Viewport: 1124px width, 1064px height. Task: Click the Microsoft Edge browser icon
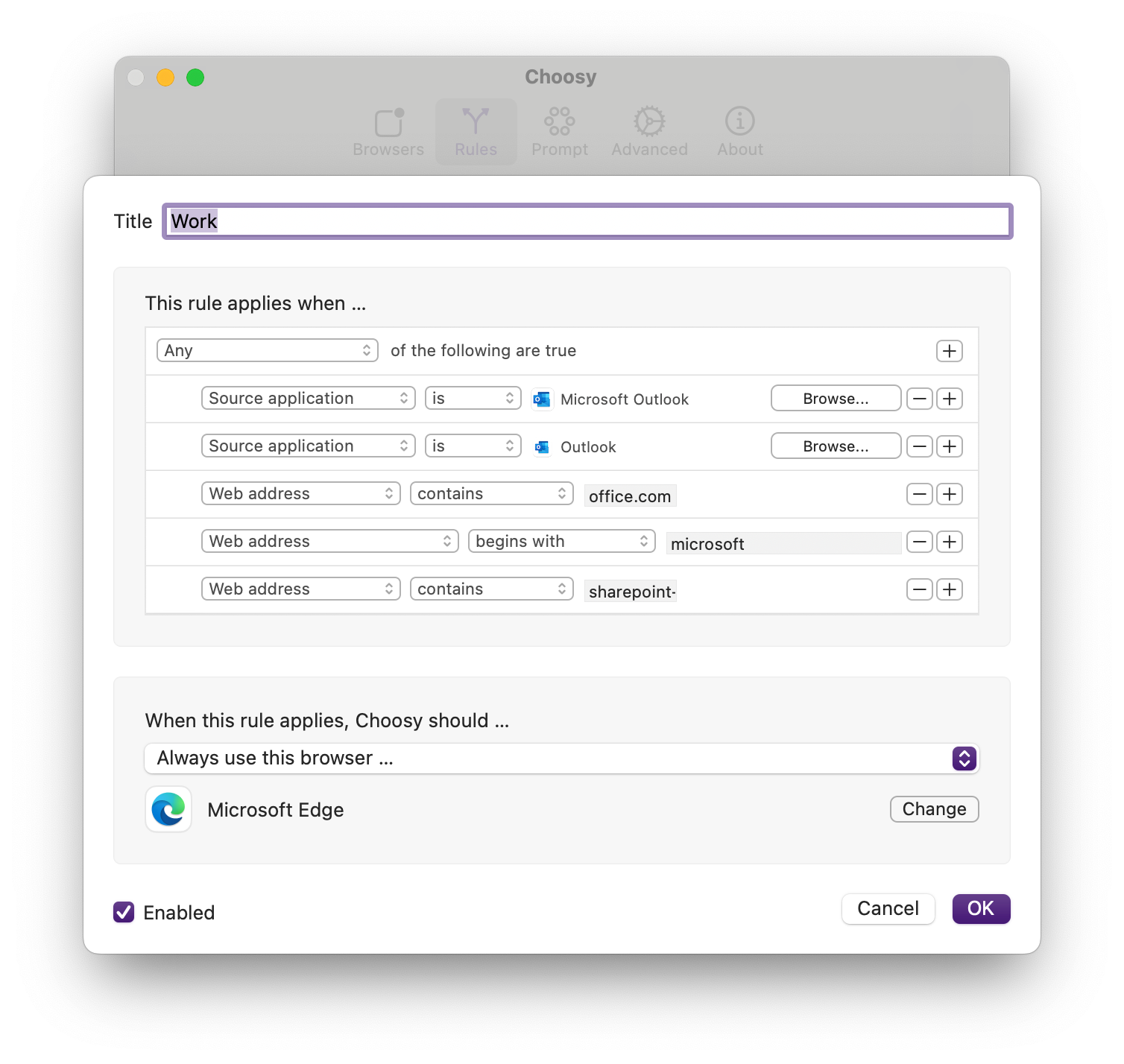(x=168, y=809)
